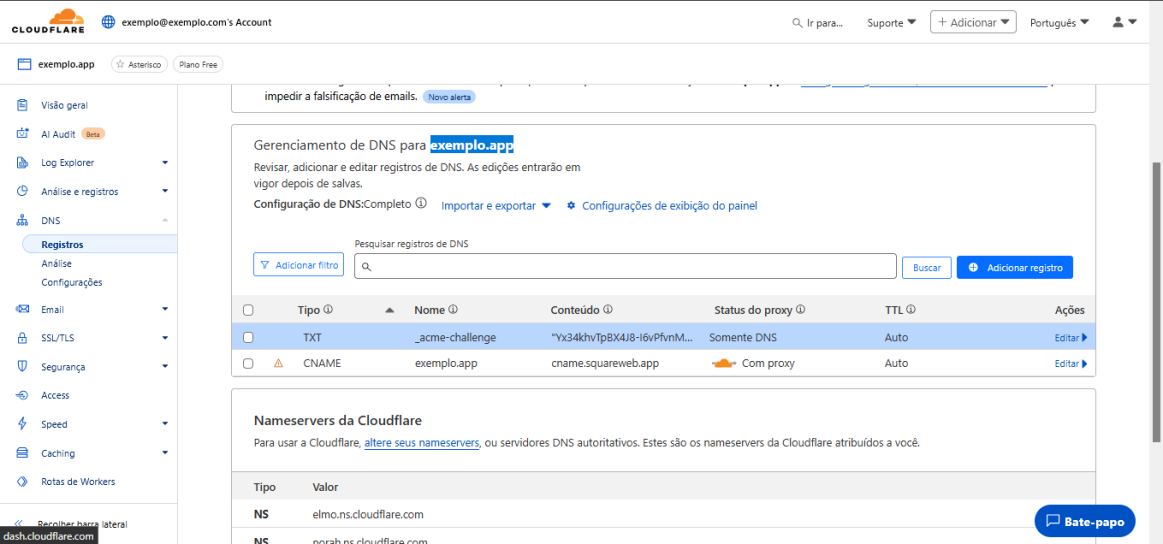Image resolution: width=1163 pixels, height=544 pixels.
Task: Toggle the select-all records checkbox
Action: click(248, 309)
